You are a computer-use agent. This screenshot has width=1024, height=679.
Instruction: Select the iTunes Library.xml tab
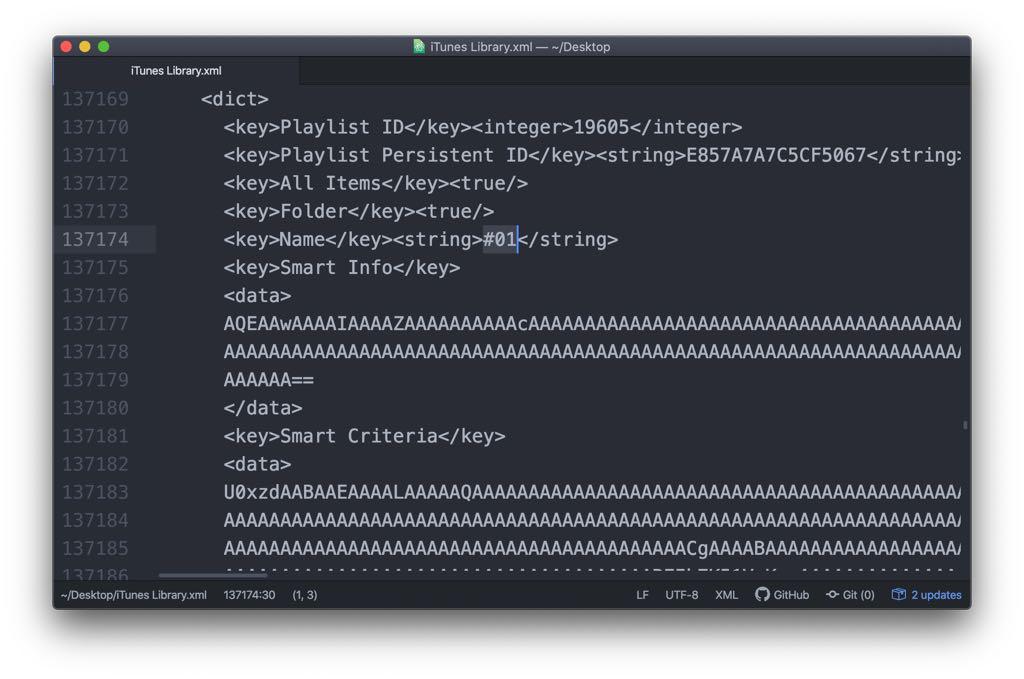pyautogui.click(x=176, y=71)
